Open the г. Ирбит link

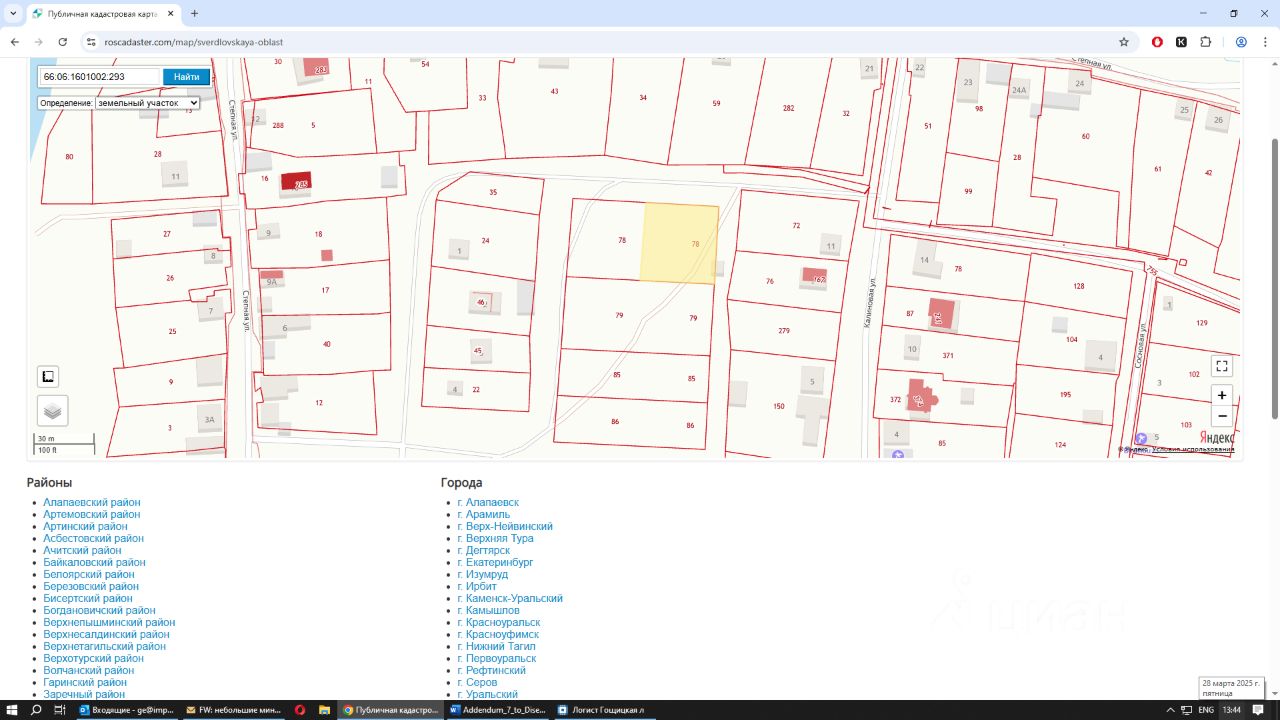tap(477, 586)
